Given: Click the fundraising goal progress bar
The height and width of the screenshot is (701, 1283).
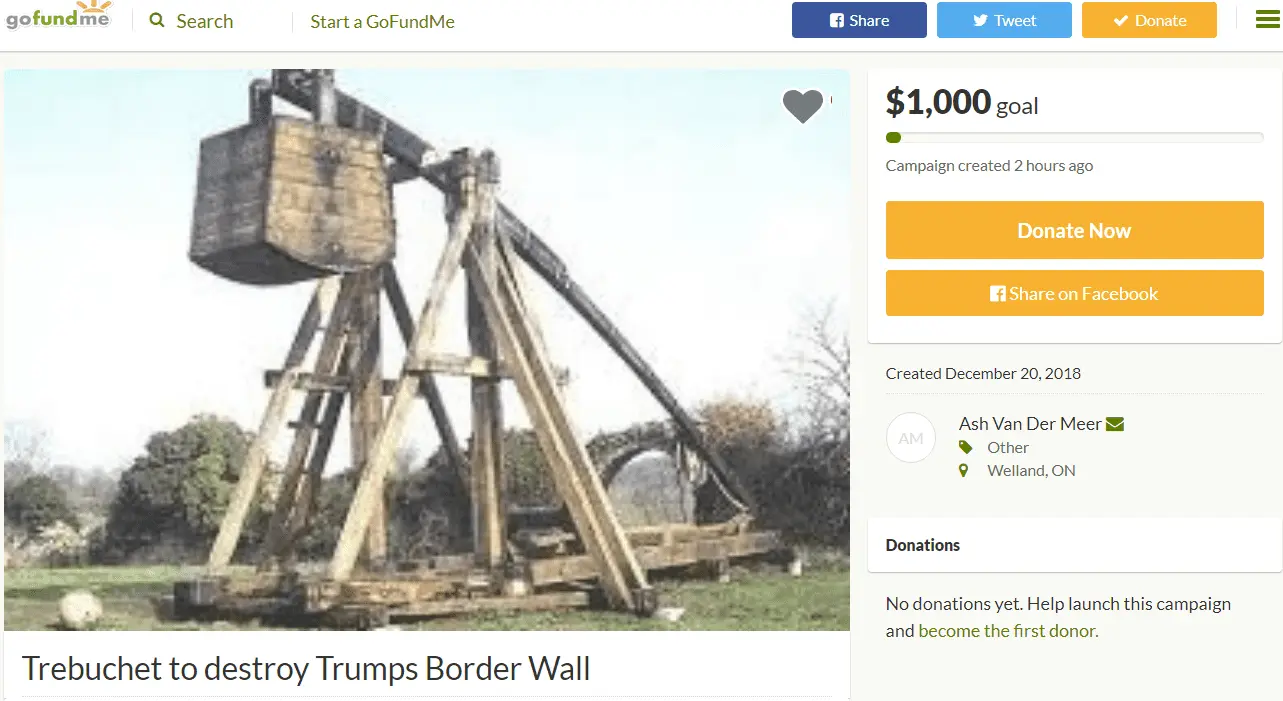Looking at the screenshot, I should (x=1074, y=138).
